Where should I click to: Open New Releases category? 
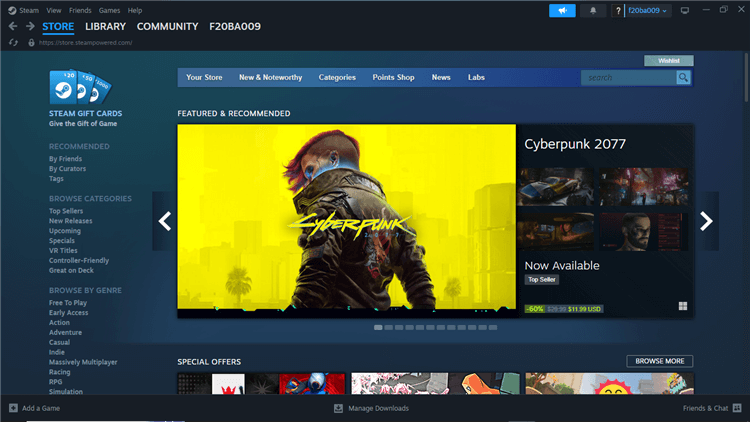71,221
